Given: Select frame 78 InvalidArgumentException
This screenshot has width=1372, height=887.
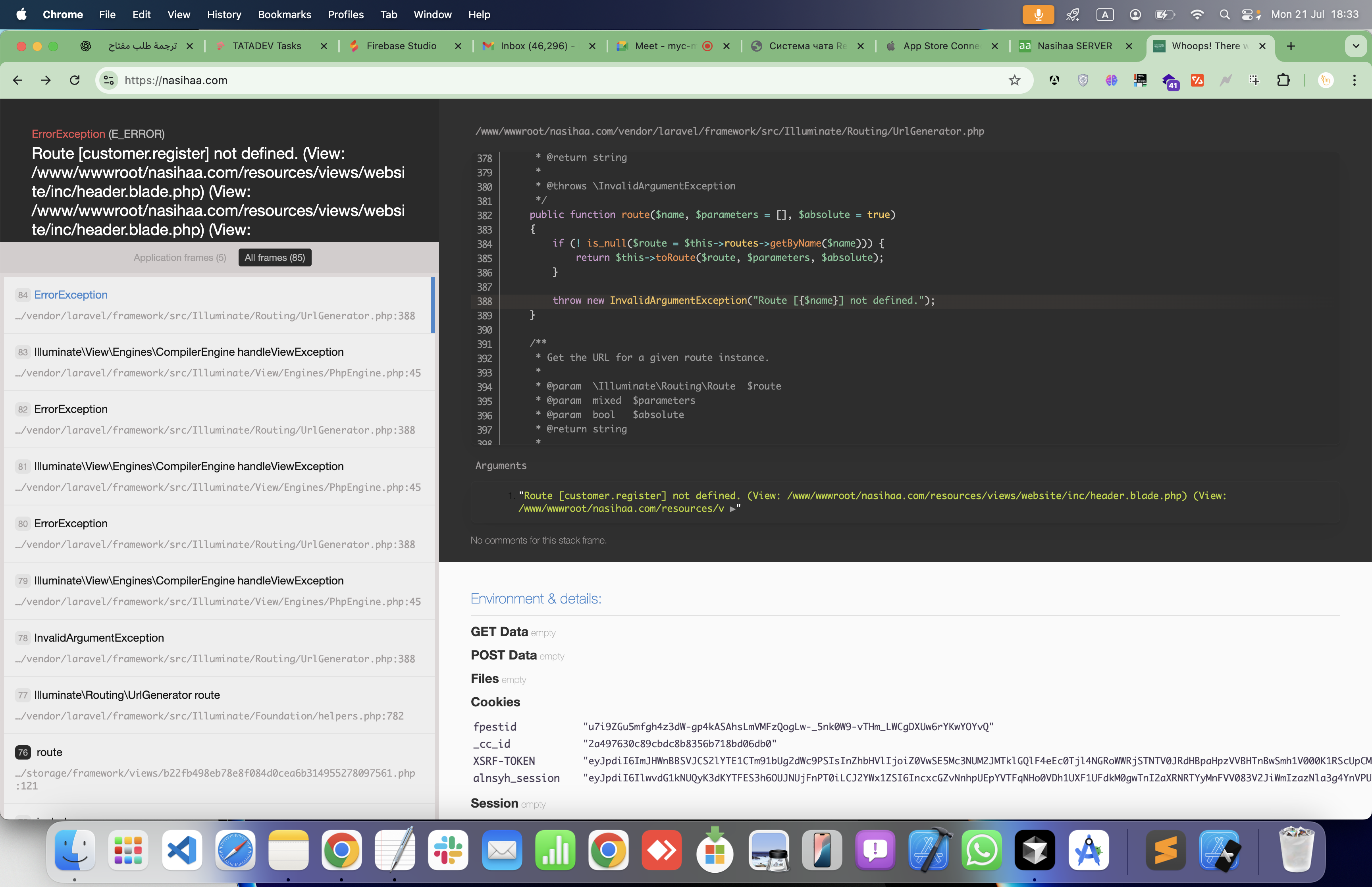Looking at the screenshot, I should pos(219,648).
